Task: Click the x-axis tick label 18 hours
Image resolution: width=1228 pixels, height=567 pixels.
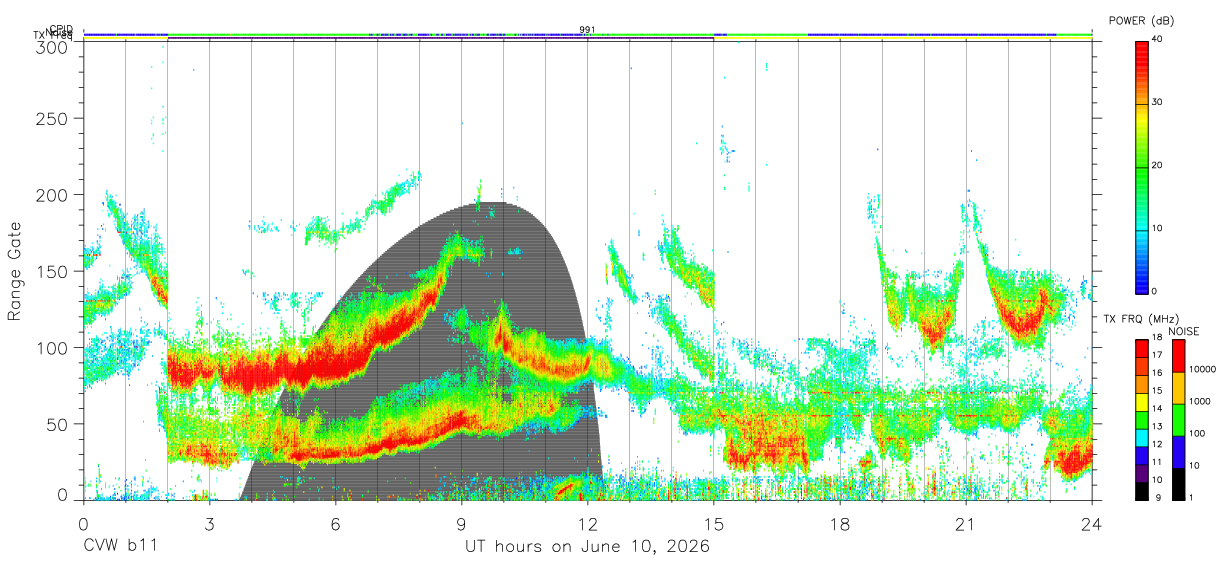Action: pyautogui.click(x=839, y=523)
